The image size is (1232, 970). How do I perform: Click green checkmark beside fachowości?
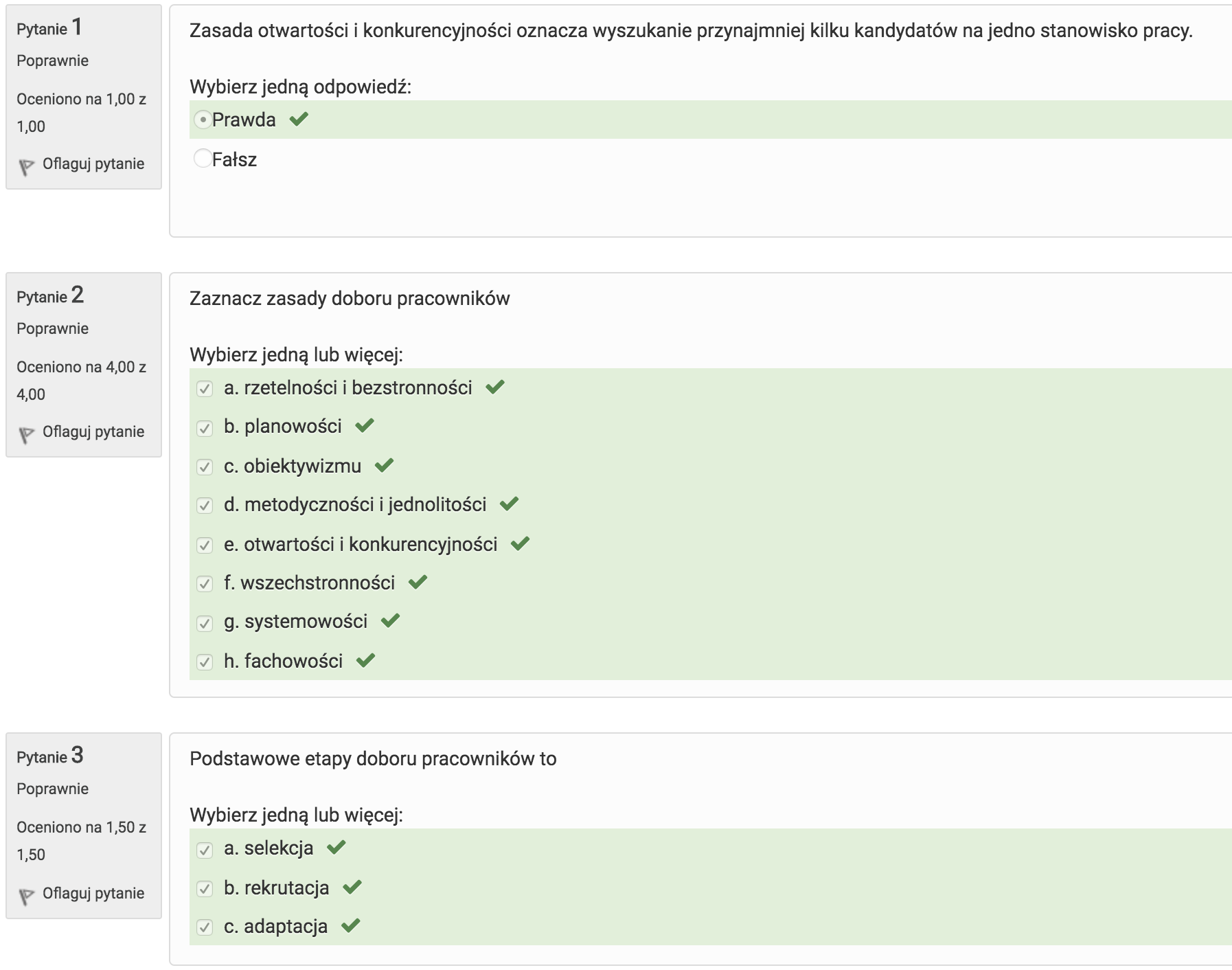pos(366,661)
